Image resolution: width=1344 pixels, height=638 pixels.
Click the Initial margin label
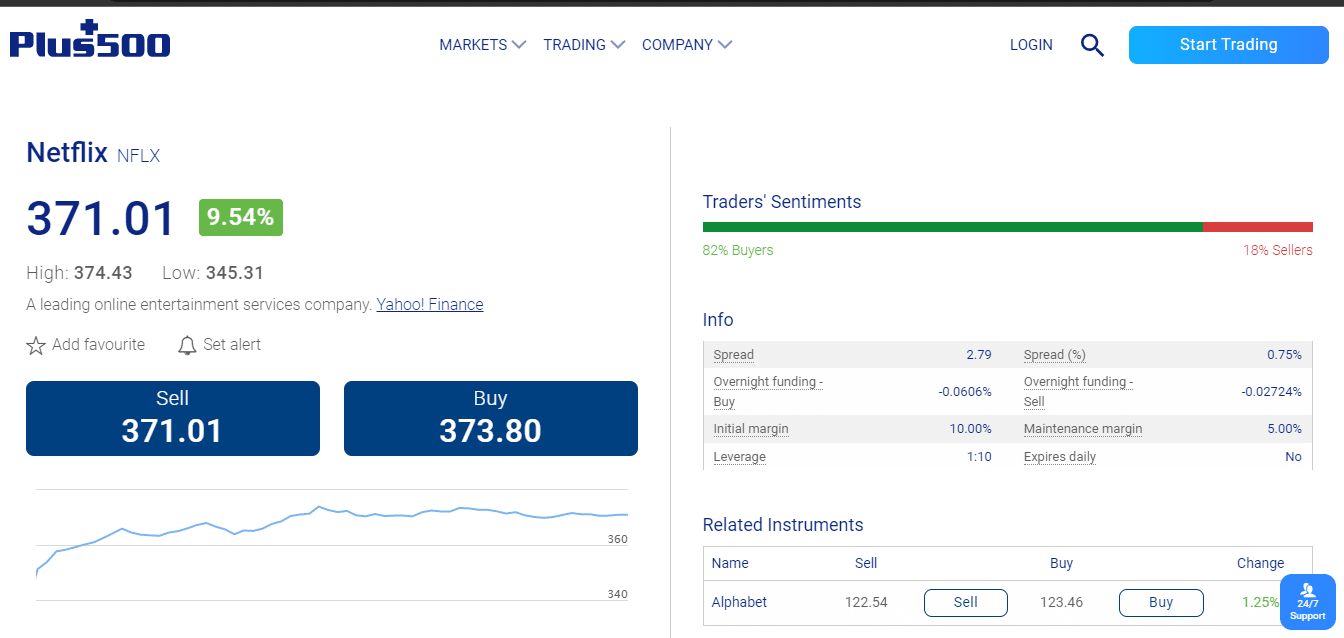[x=751, y=429]
